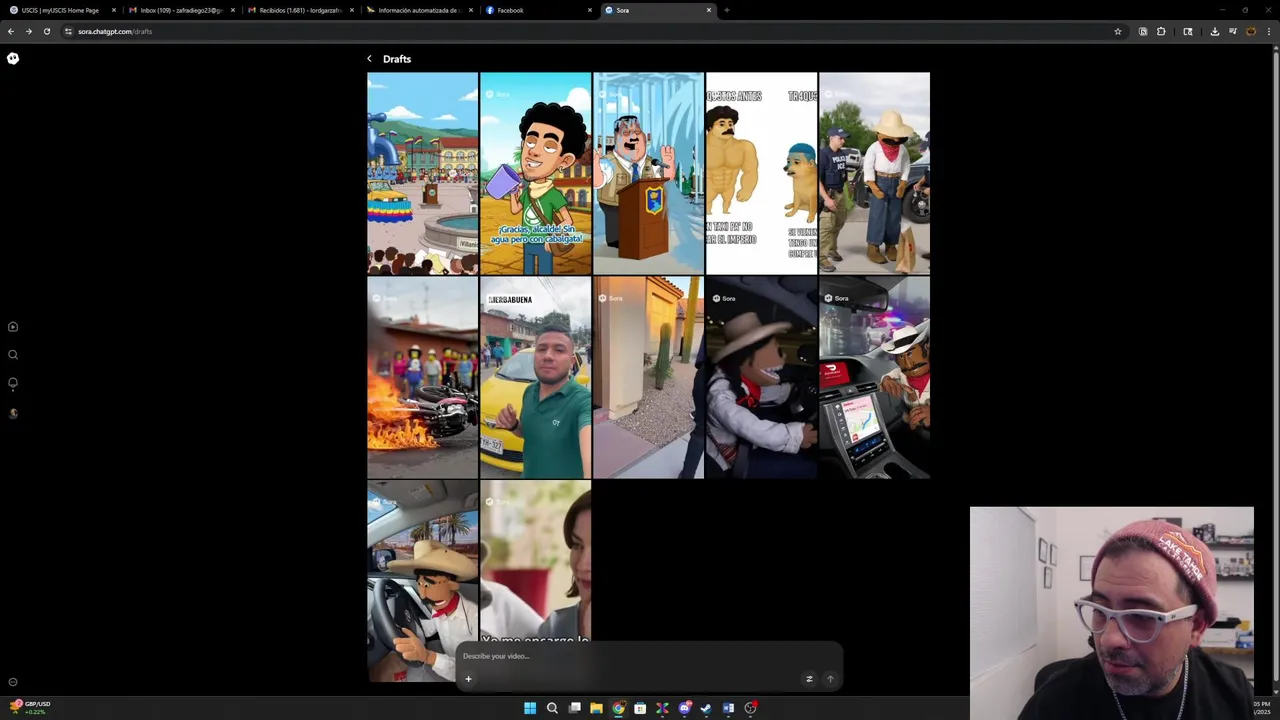The image size is (1280, 720).
Task: Open the bottom sidebar settings circle icon
Action: click(x=13, y=682)
